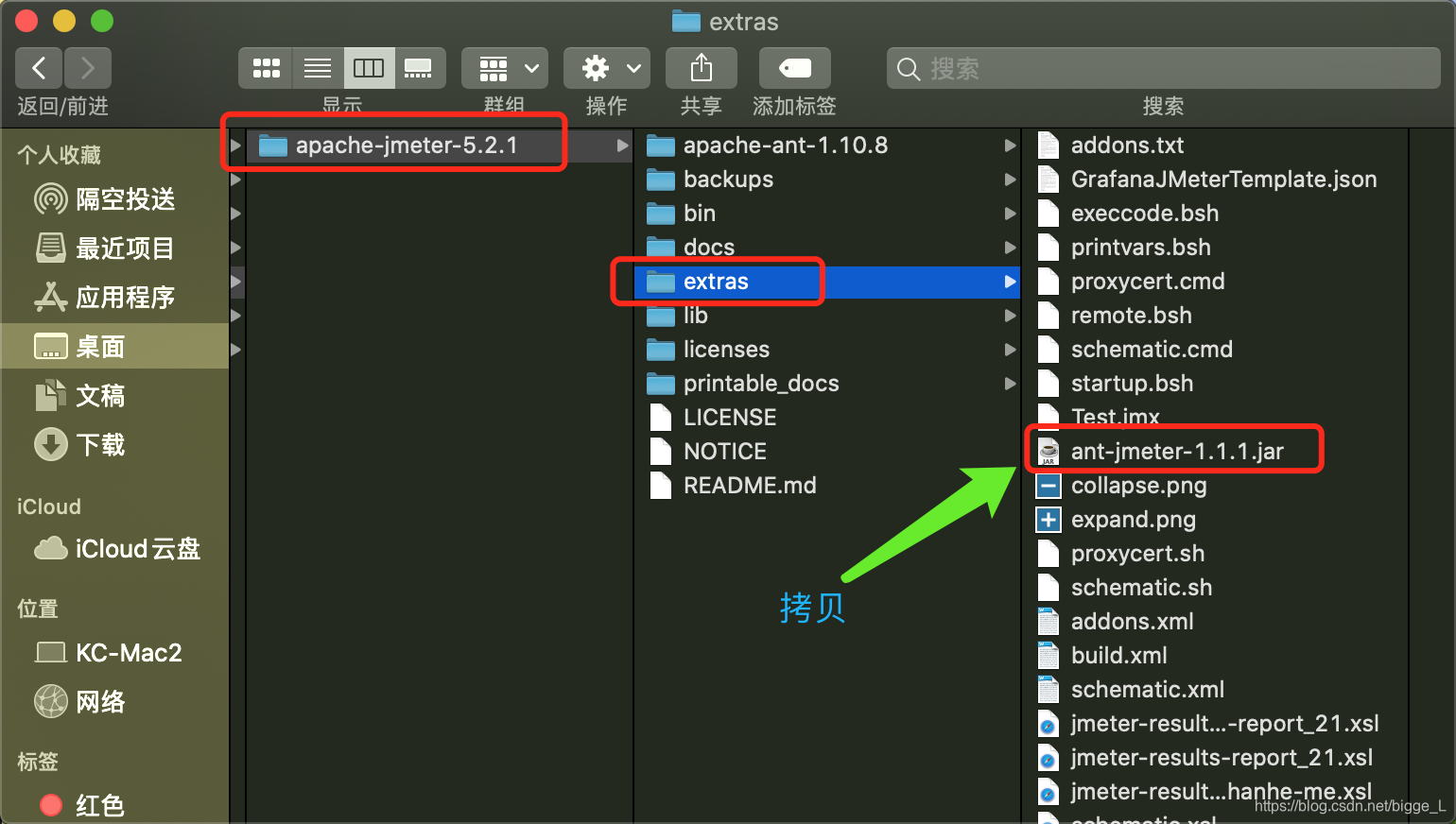Select the bin folder
The height and width of the screenshot is (824, 1456).
click(827, 214)
